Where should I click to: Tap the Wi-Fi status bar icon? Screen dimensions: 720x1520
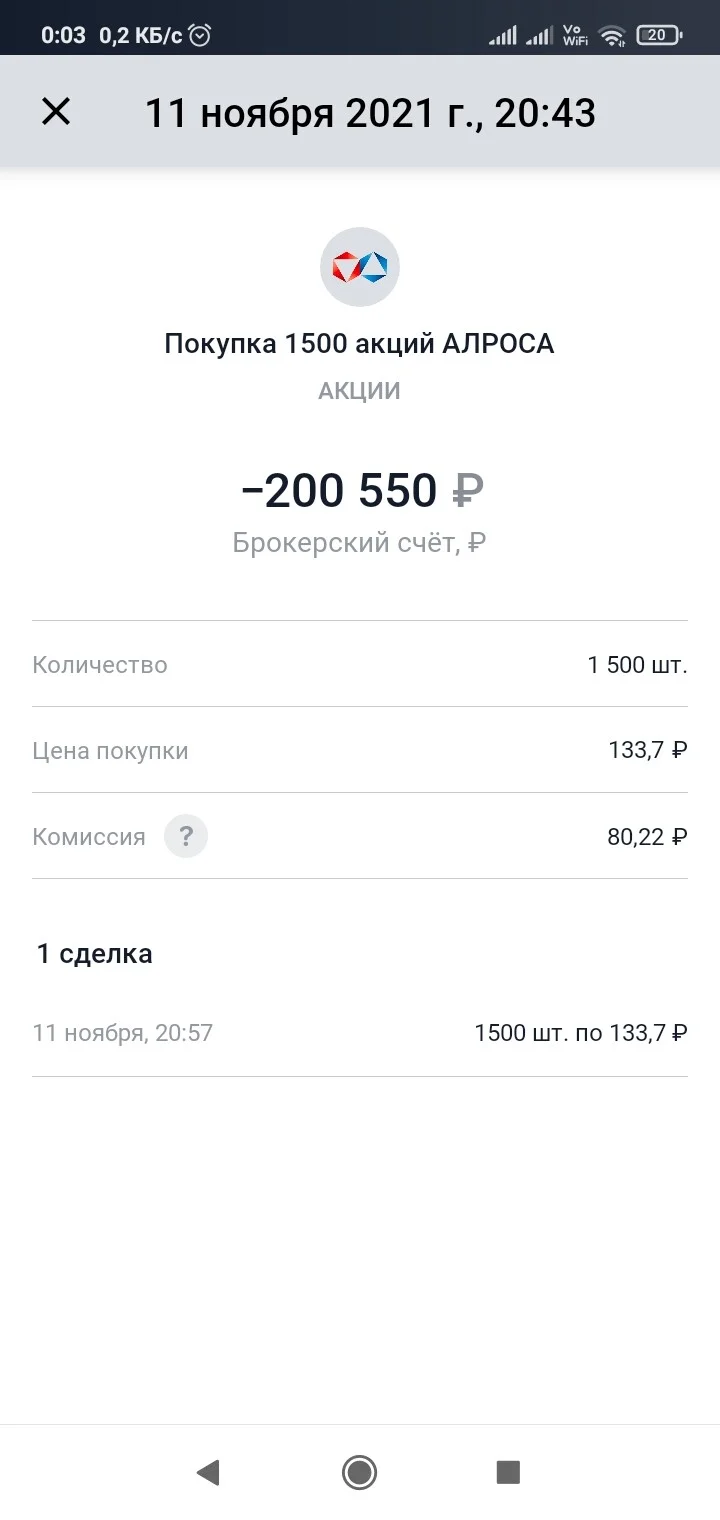[611, 36]
